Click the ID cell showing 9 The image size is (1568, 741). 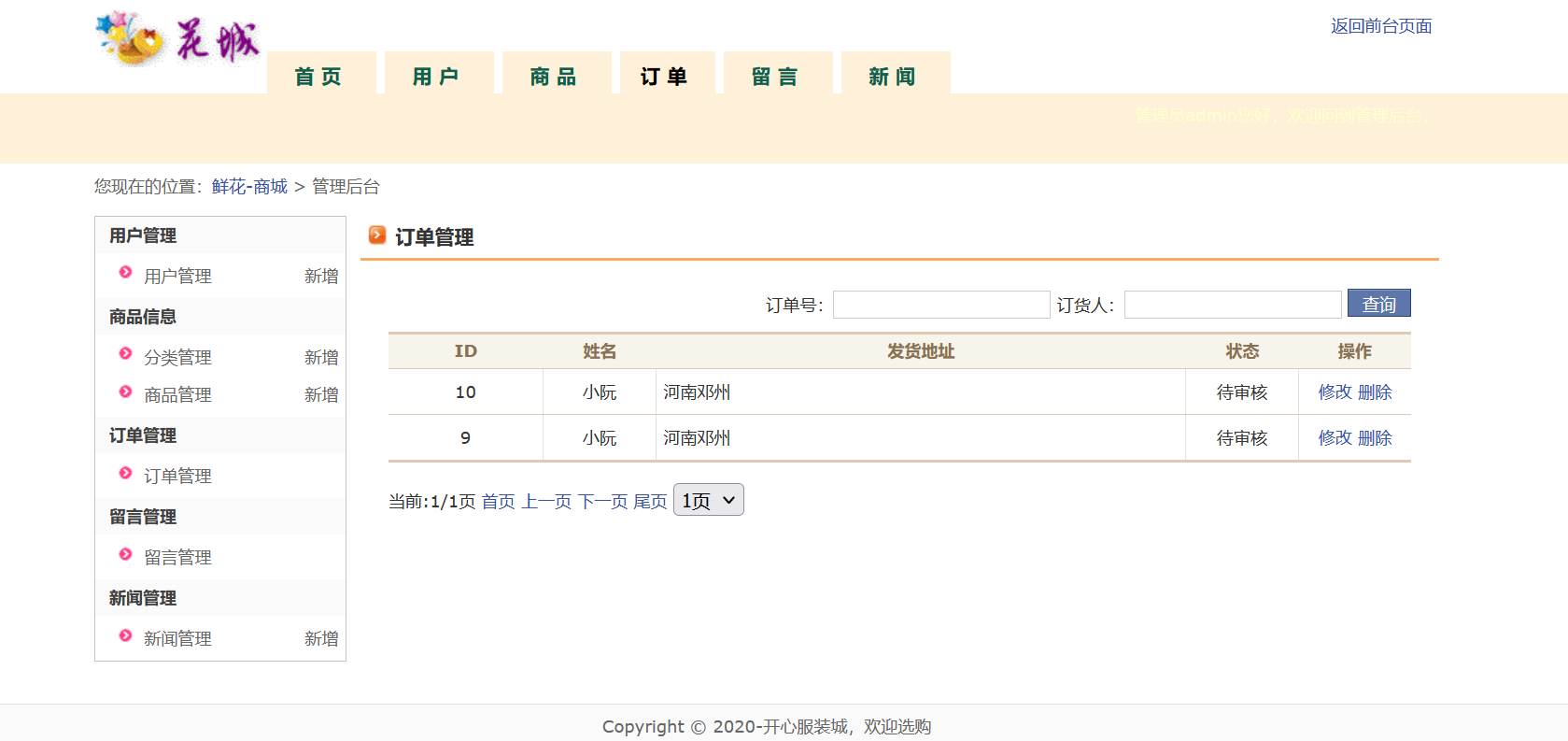coord(465,438)
